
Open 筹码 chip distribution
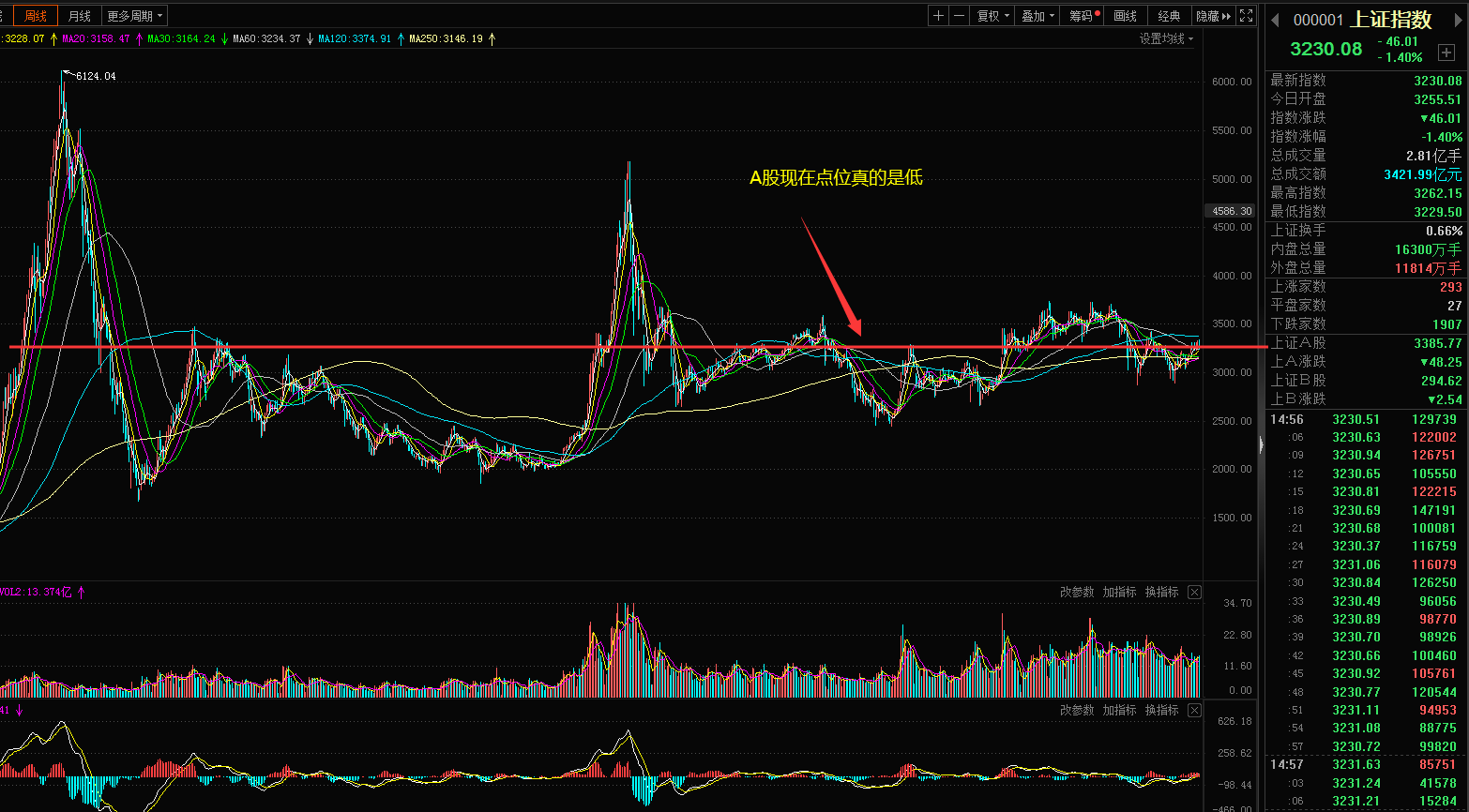click(x=1084, y=16)
